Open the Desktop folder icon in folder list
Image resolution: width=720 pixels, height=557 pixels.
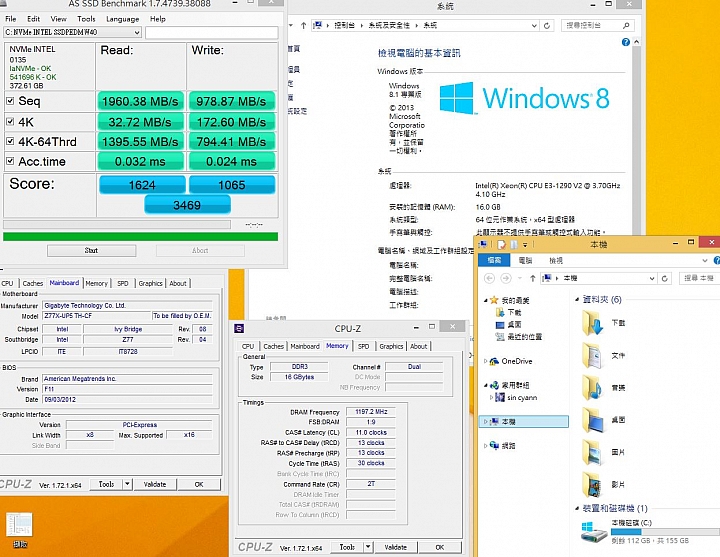click(x=592, y=420)
